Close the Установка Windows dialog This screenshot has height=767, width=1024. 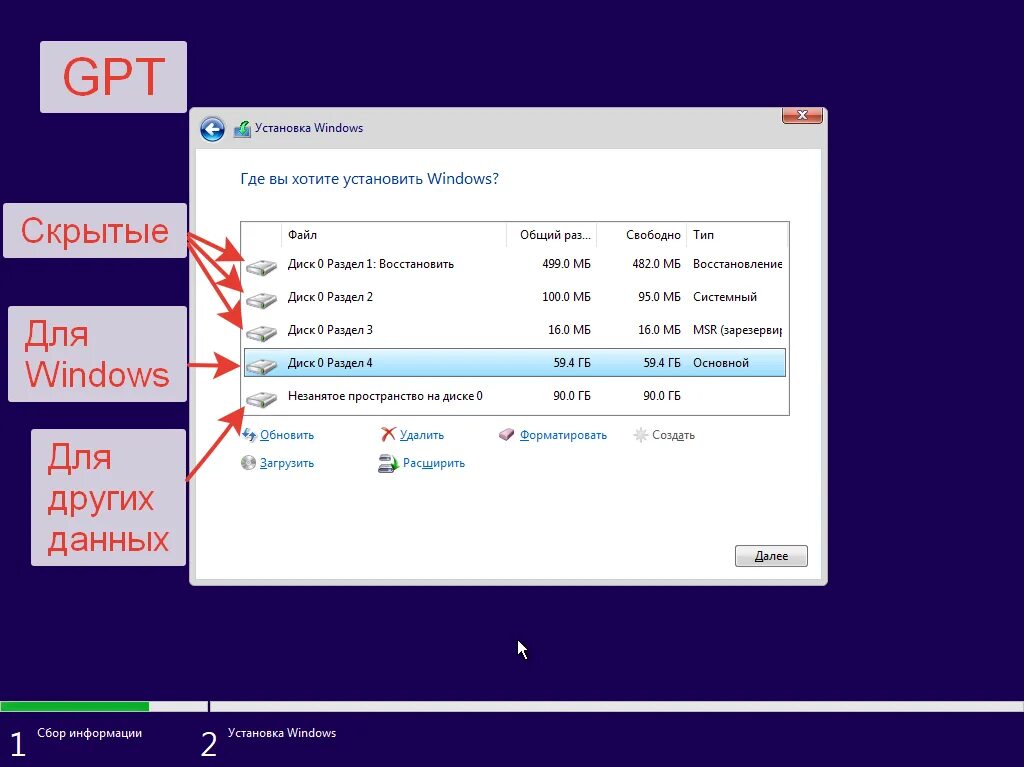tap(802, 115)
